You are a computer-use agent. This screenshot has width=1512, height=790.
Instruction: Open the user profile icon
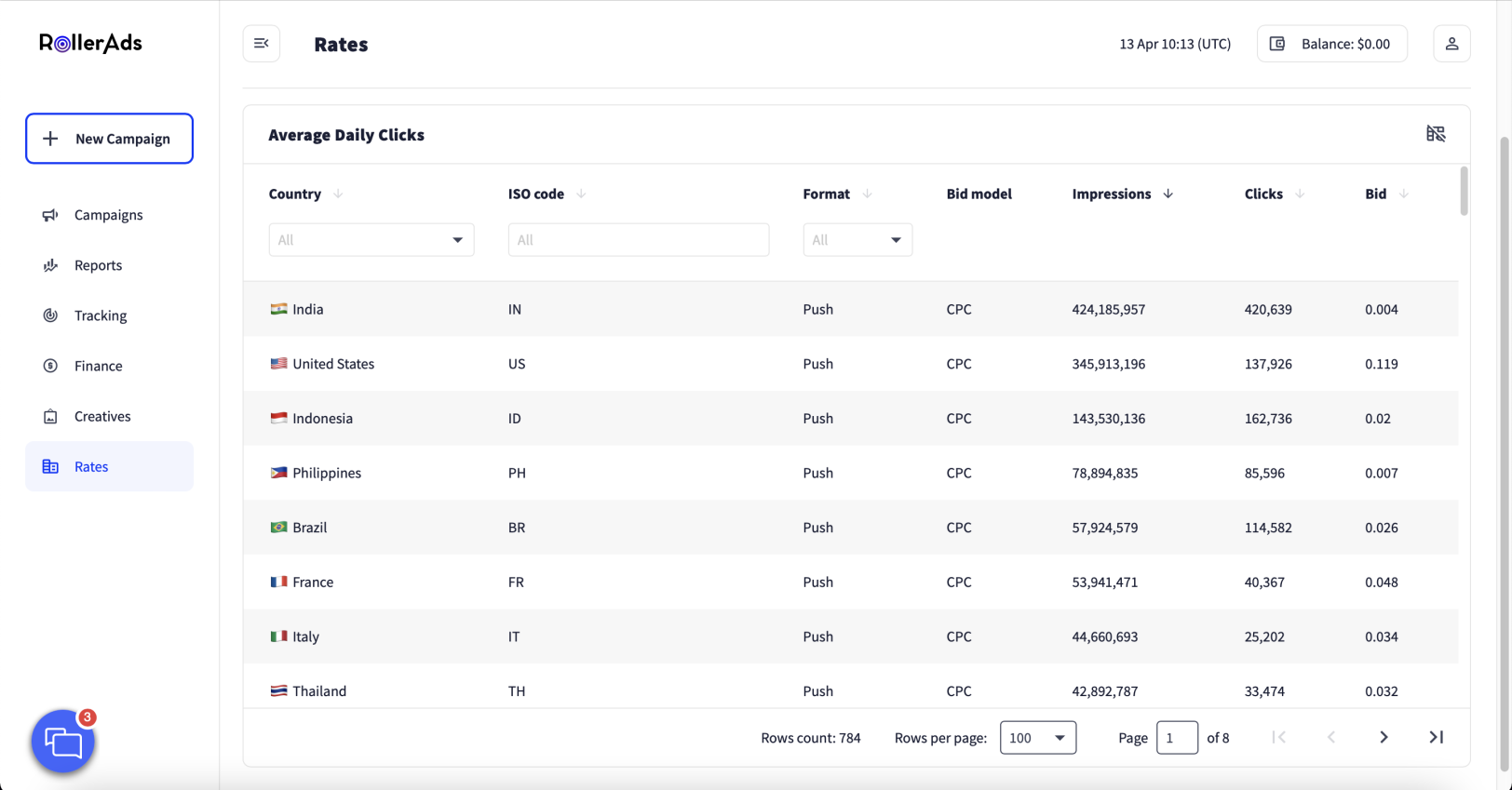coord(1451,44)
